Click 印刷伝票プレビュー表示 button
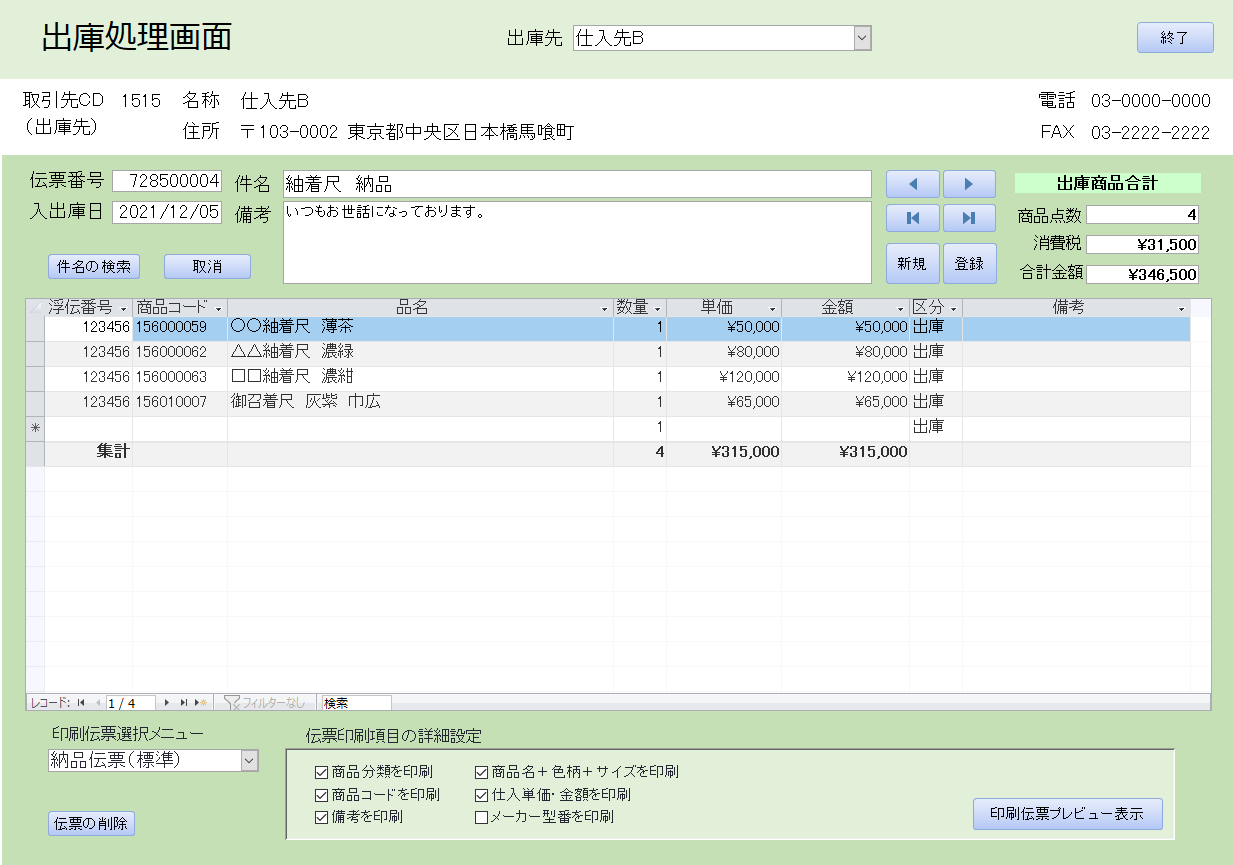Screen dimensions: 1233x865 click(1068, 814)
